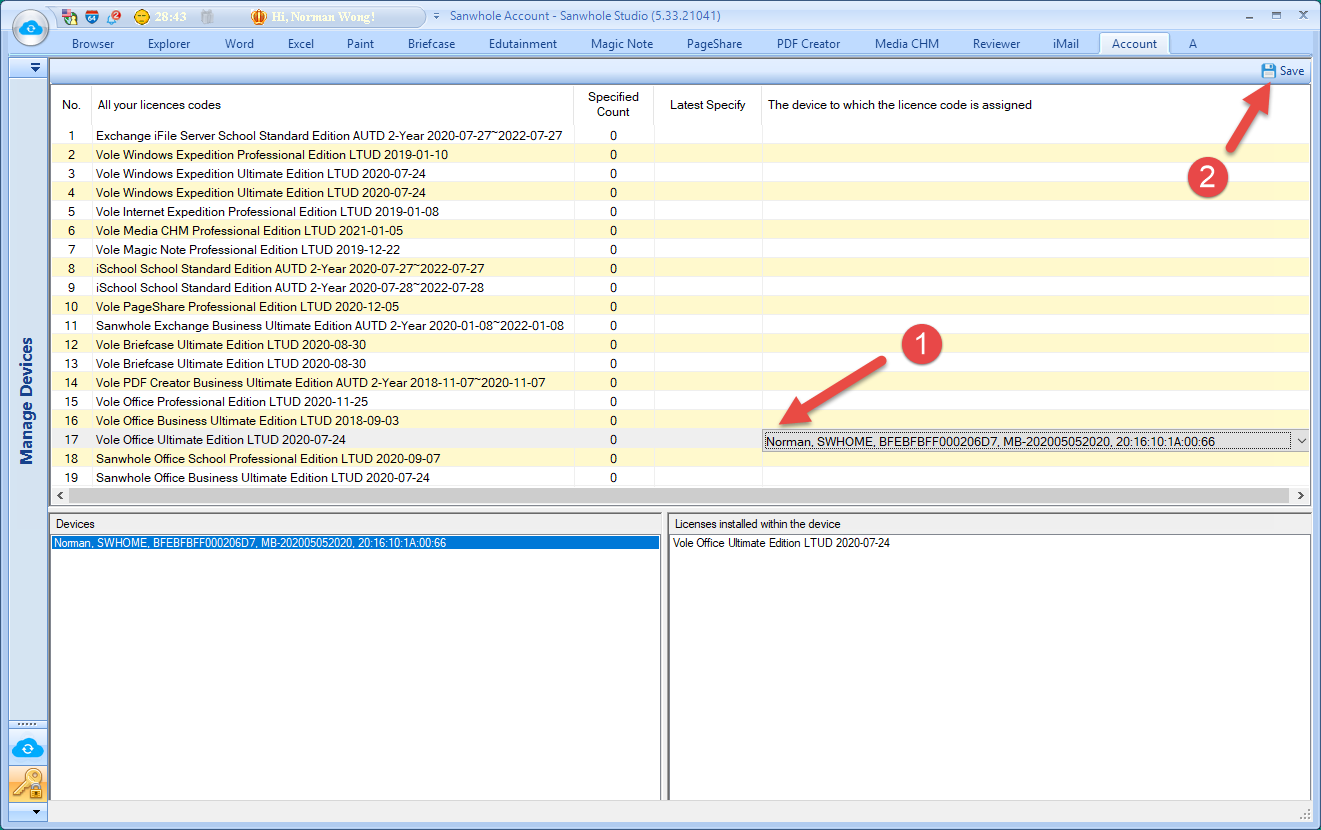Viewport: 1321px width, 830px height.
Task: Click the US flag user icon in title bar
Action: (x=69, y=17)
